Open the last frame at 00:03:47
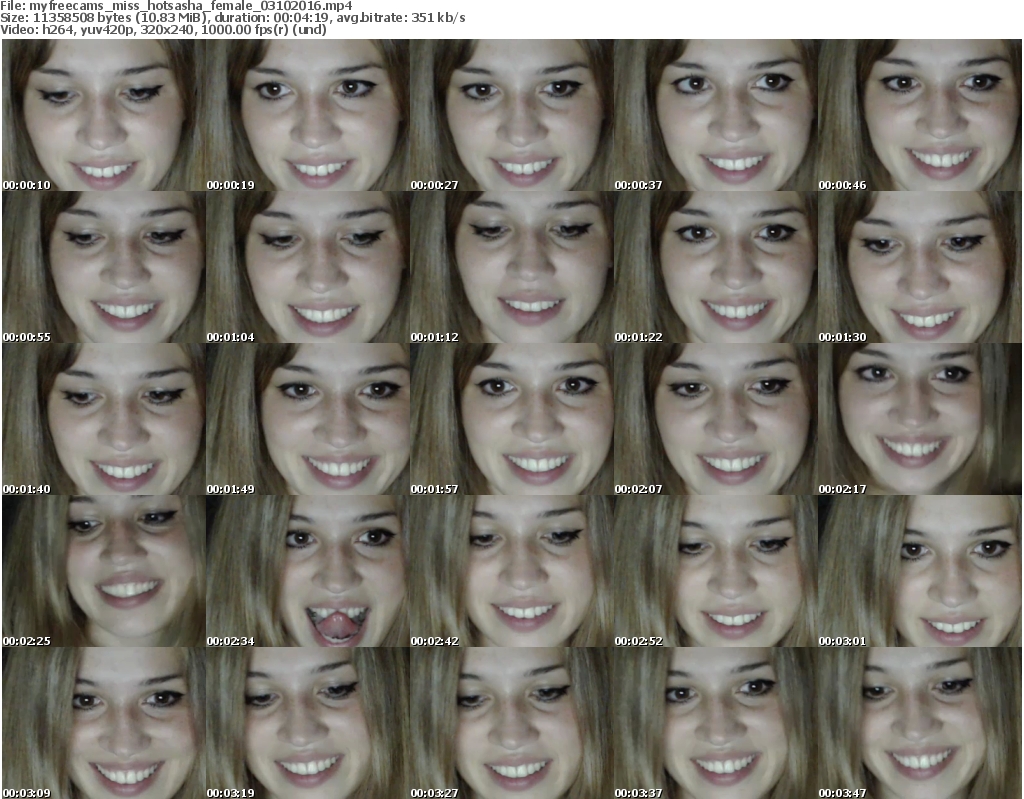Image resolution: width=1024 pixels, height=799 pixels. [x=919, y=723]
